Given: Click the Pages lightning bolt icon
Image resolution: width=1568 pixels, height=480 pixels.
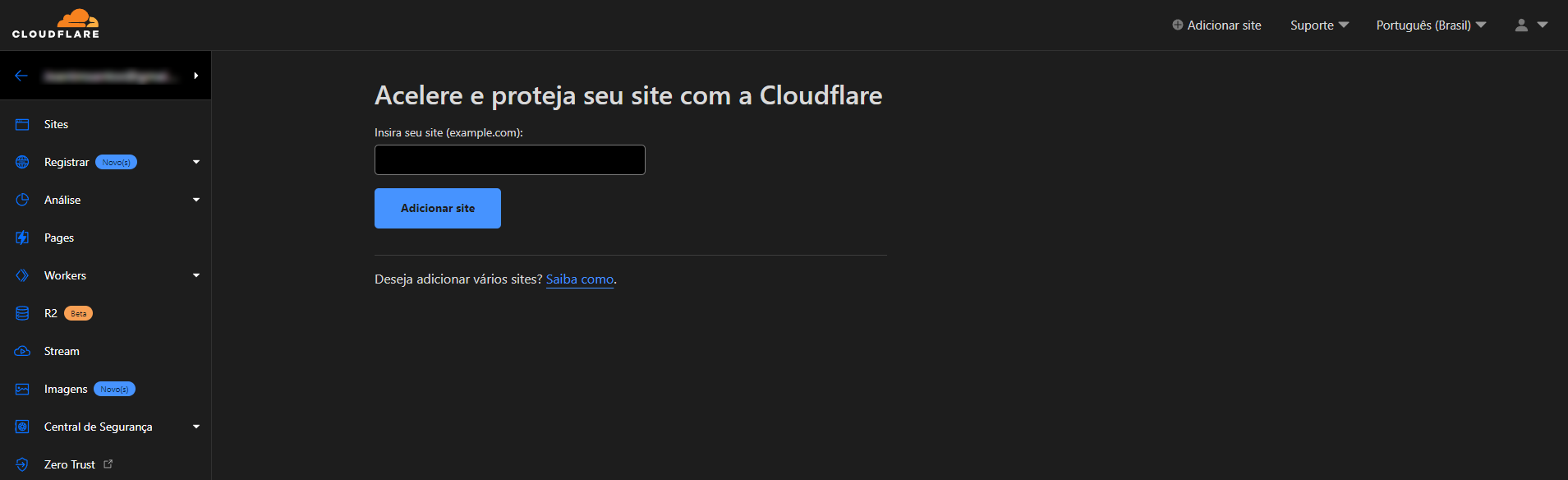Looking at the screenshot, I should (22, 238).
